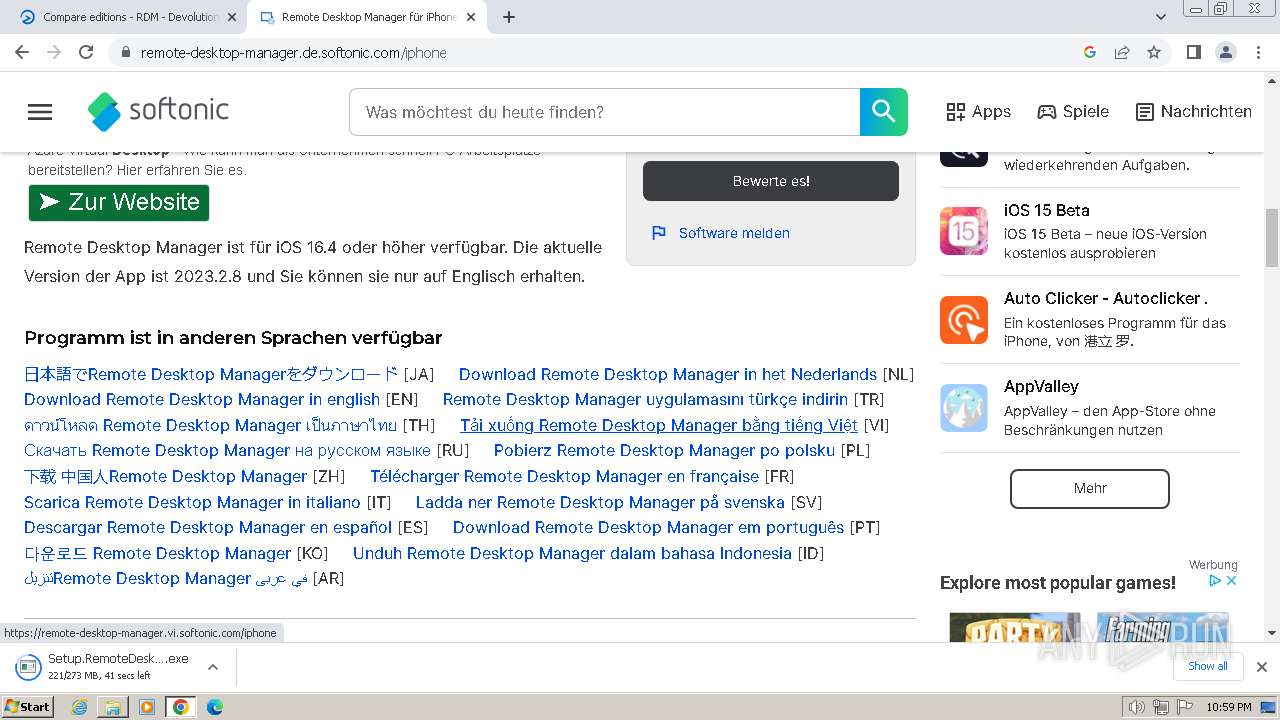The height and width of the screenshot is (720, 1280).
Task: Open the Apps section
Action: coord(978,112)
